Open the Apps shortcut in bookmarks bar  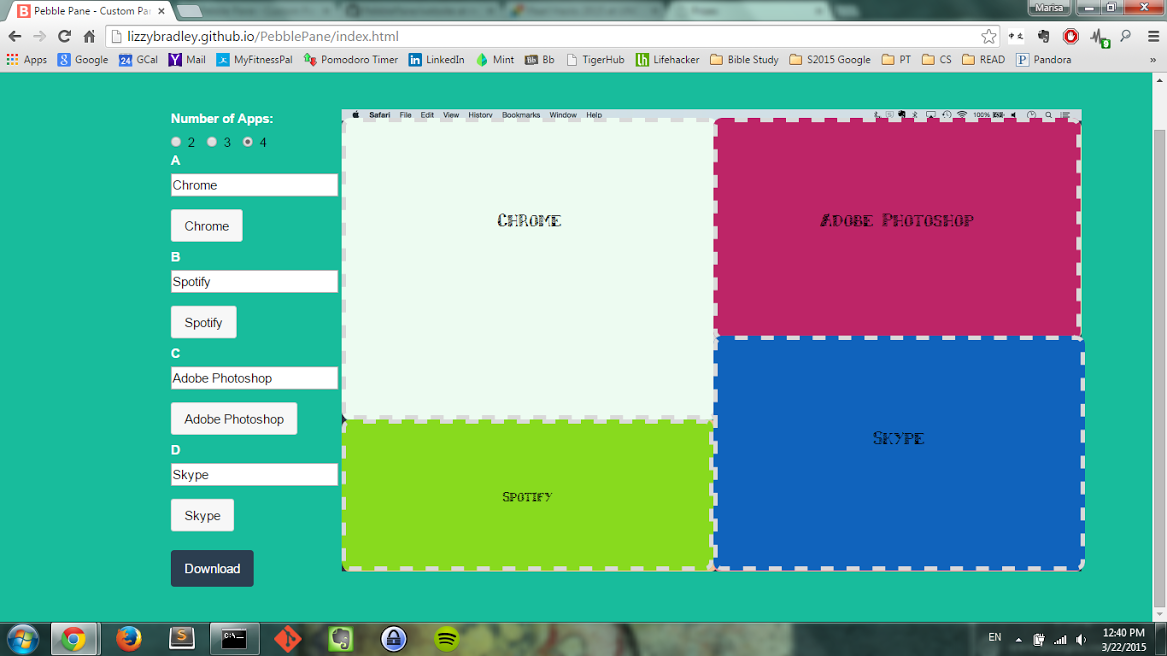coord(27,60)
